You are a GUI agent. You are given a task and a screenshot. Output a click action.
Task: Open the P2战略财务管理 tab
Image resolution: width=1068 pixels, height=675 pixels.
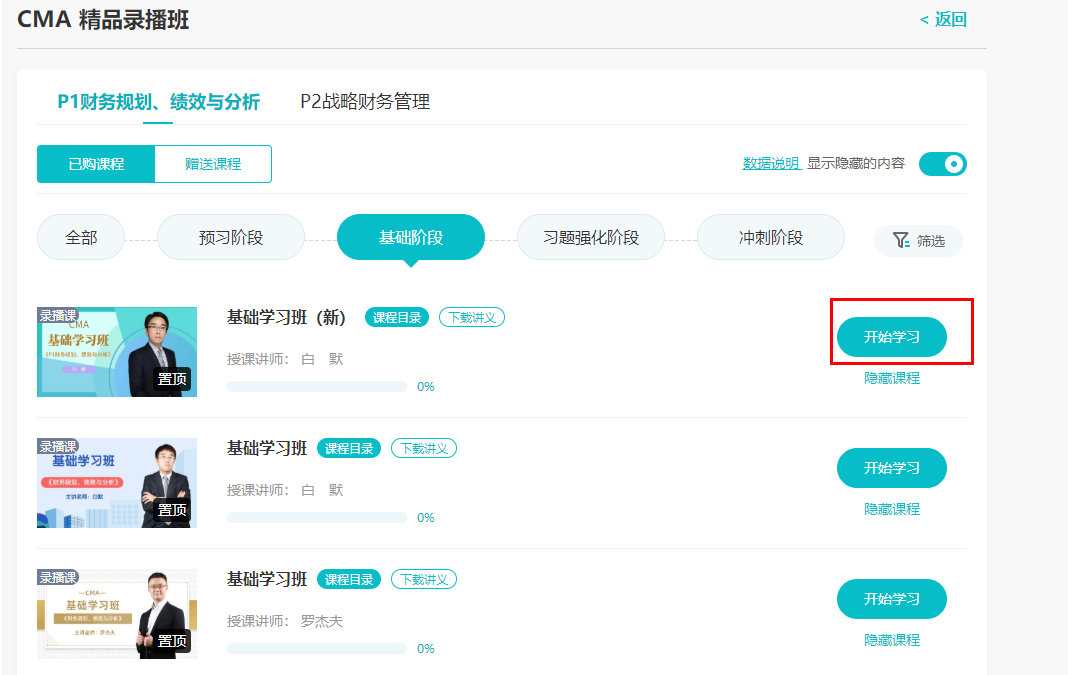[365, 101]
